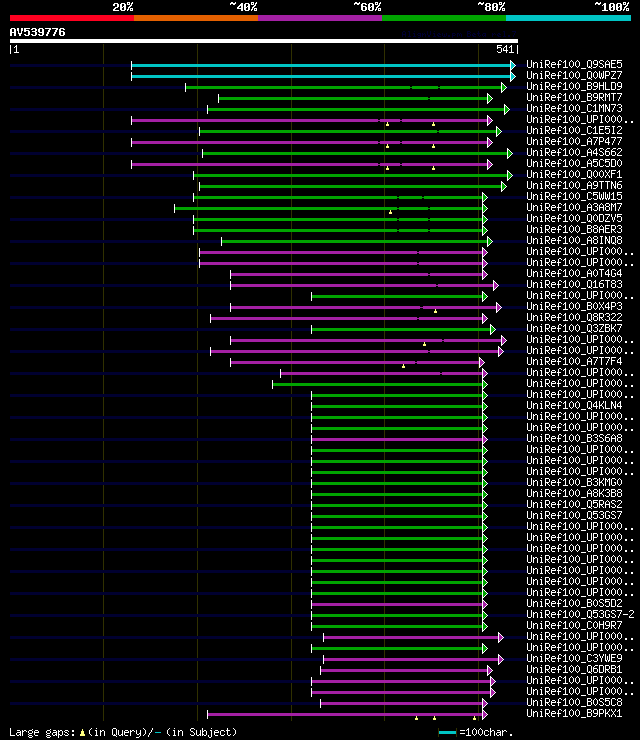640x740 pixels.
Task: Open hit UniRef100_Q9SAE5
Action: tap(574, 64)
